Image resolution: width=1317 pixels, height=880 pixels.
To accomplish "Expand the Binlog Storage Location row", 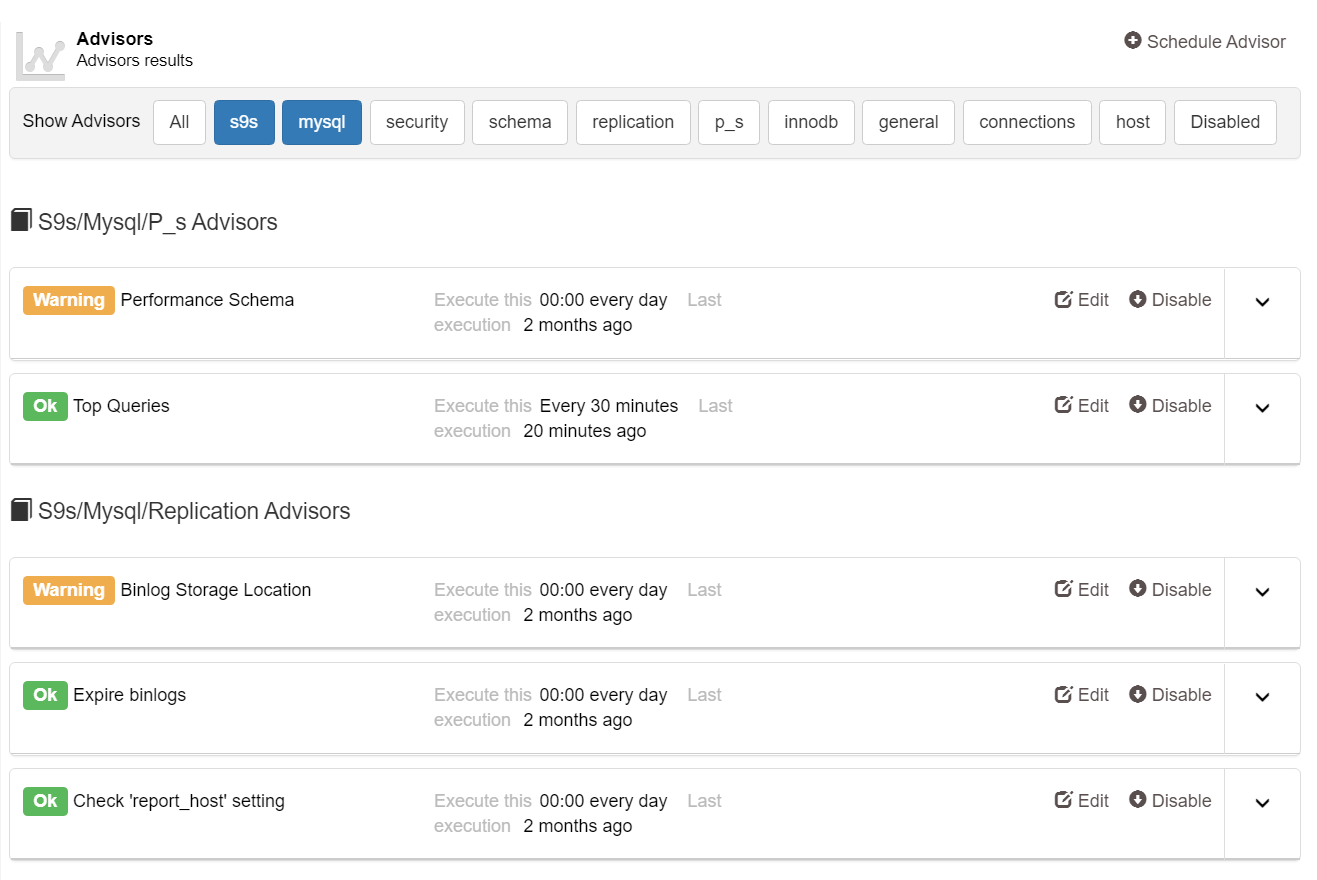I will (1262, 591).
